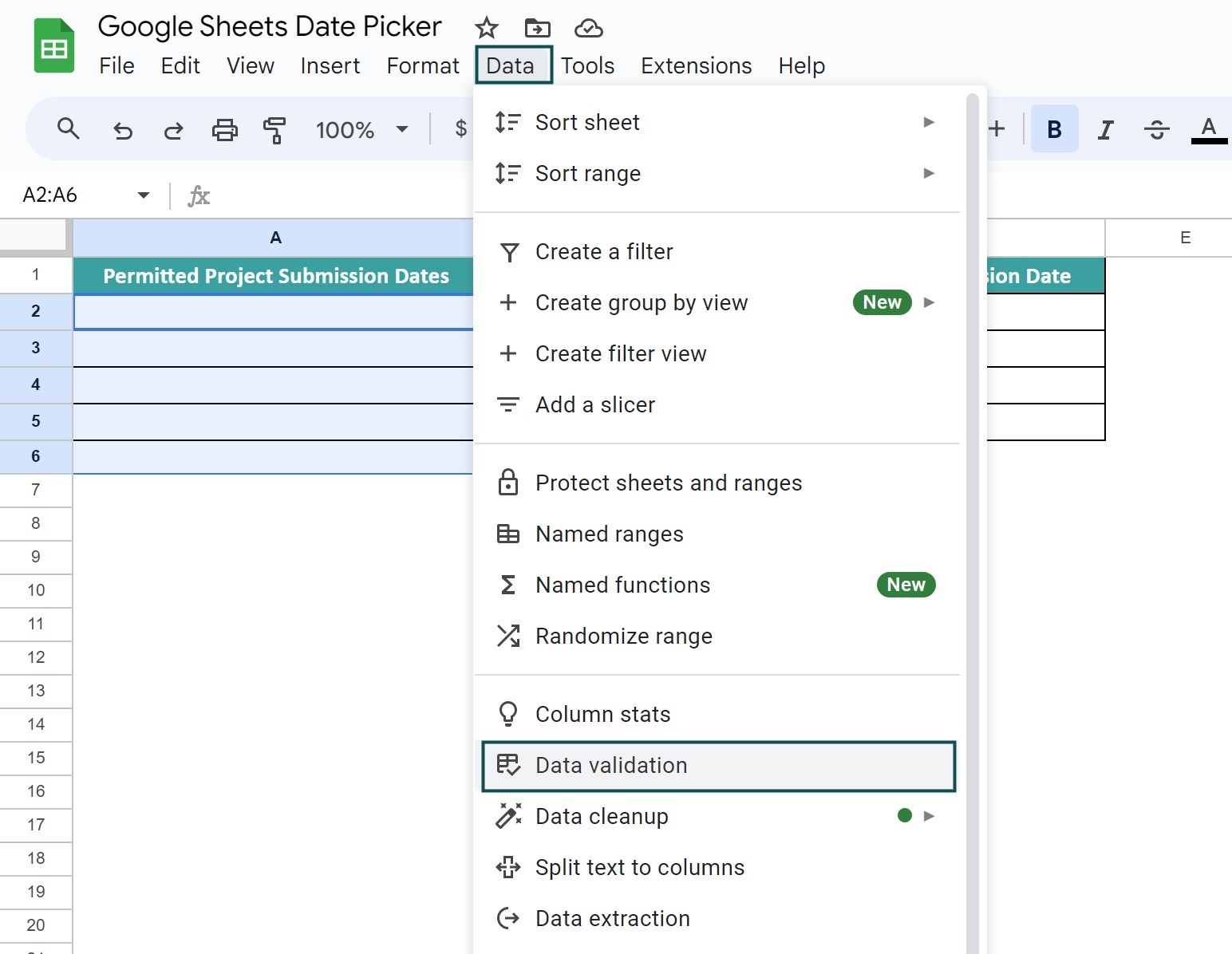This screenshot has height=954, width=1232.
Task: Open the View menu
Action: tap(251, 65)
